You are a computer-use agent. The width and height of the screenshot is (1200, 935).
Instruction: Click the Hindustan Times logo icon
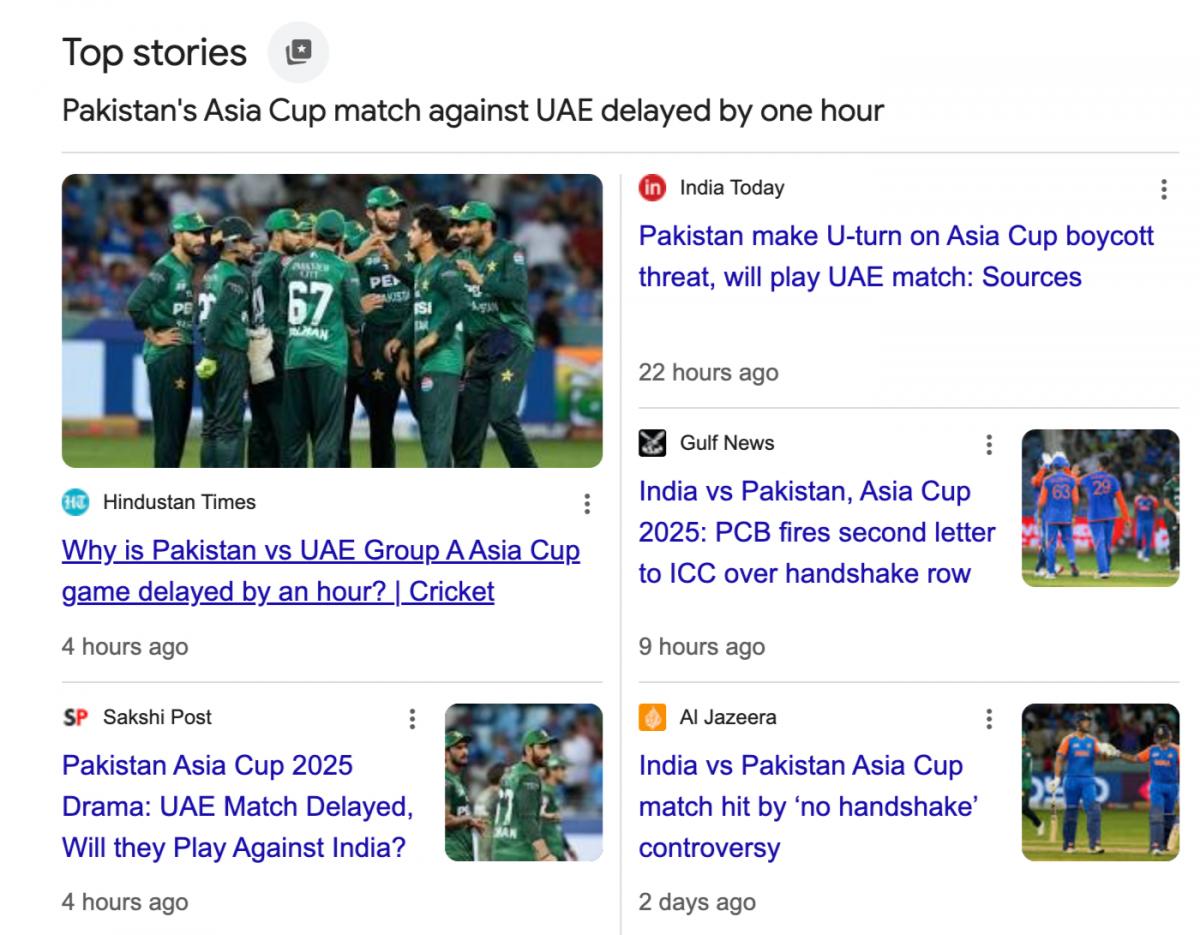75,502
